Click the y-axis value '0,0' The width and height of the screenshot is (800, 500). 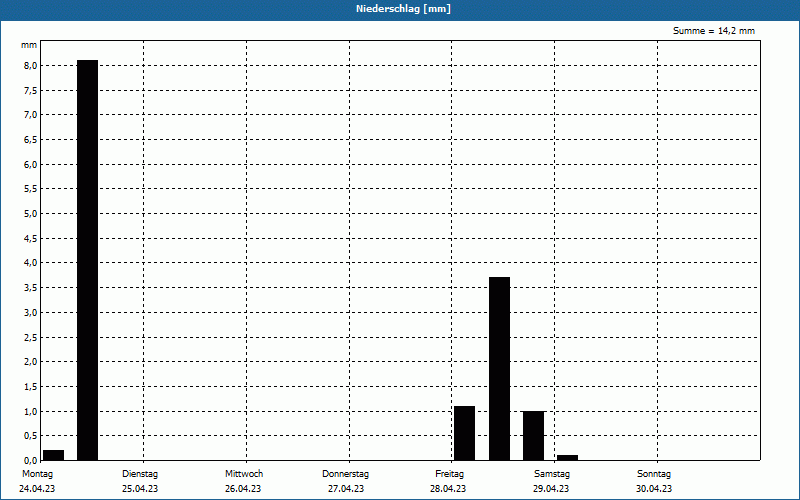pyautogui.click(x=30, y=460)
